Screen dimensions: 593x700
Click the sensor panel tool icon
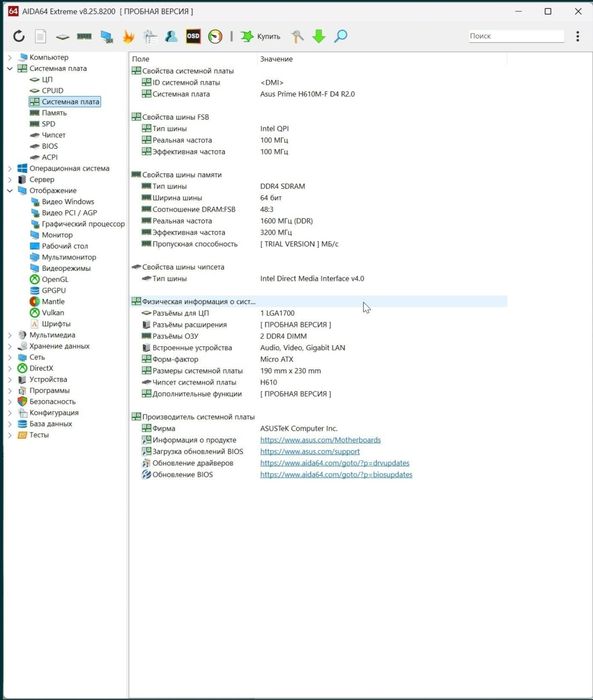(150, 36)
